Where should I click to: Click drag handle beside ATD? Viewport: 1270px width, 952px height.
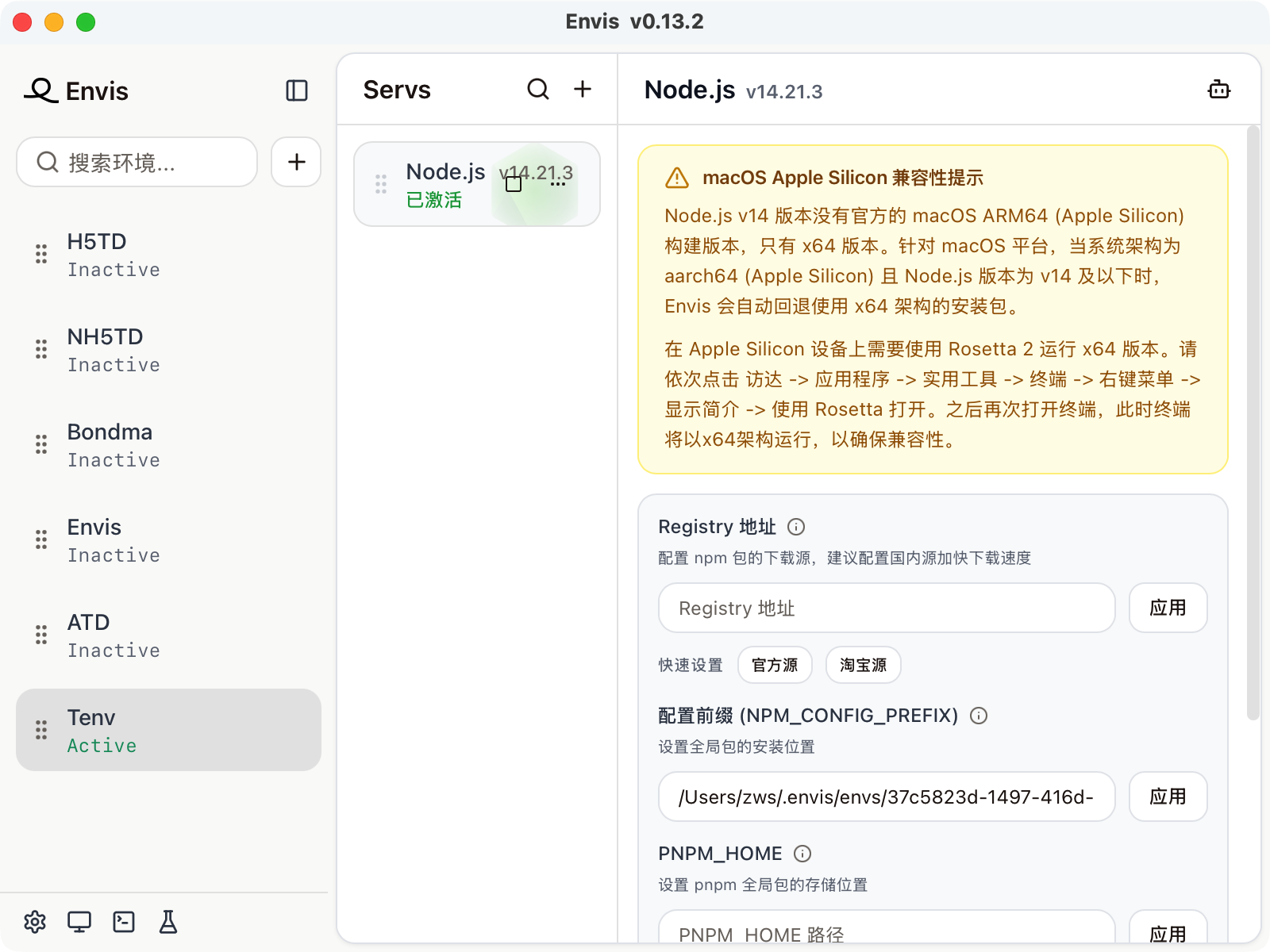click(41, 635)
